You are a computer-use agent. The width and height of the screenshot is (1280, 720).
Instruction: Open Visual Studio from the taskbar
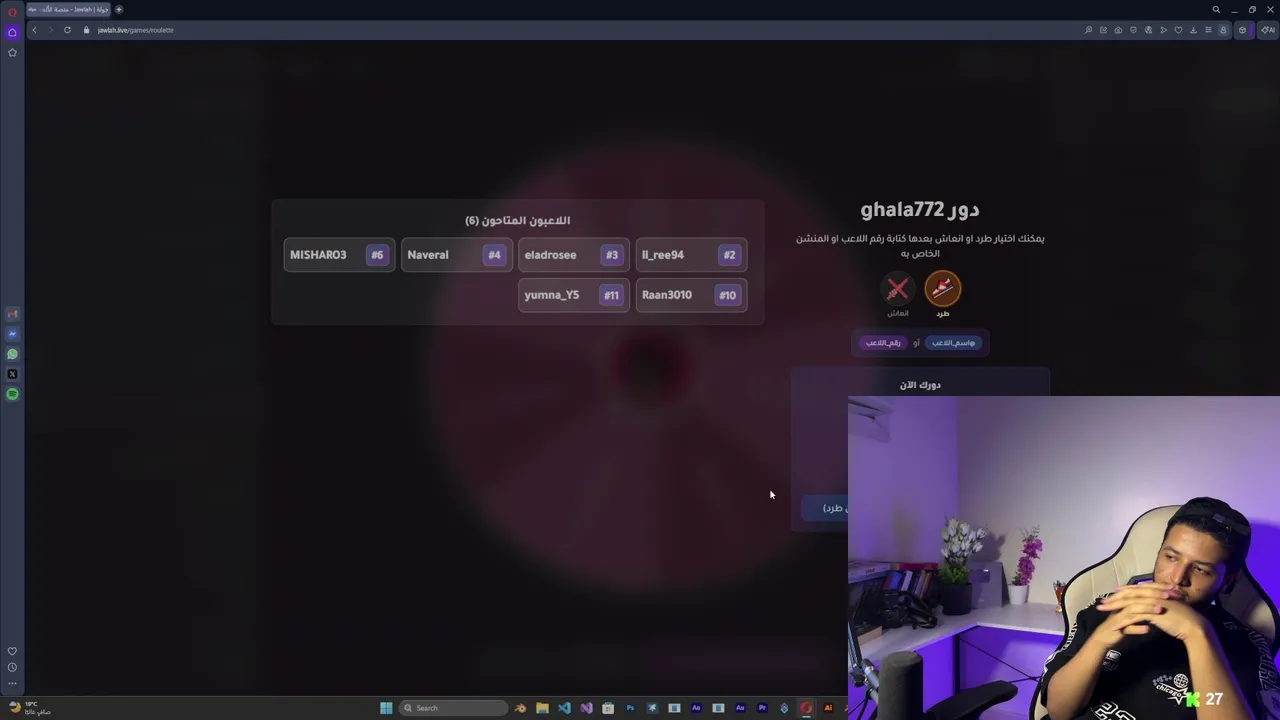(x=586, y=708)
